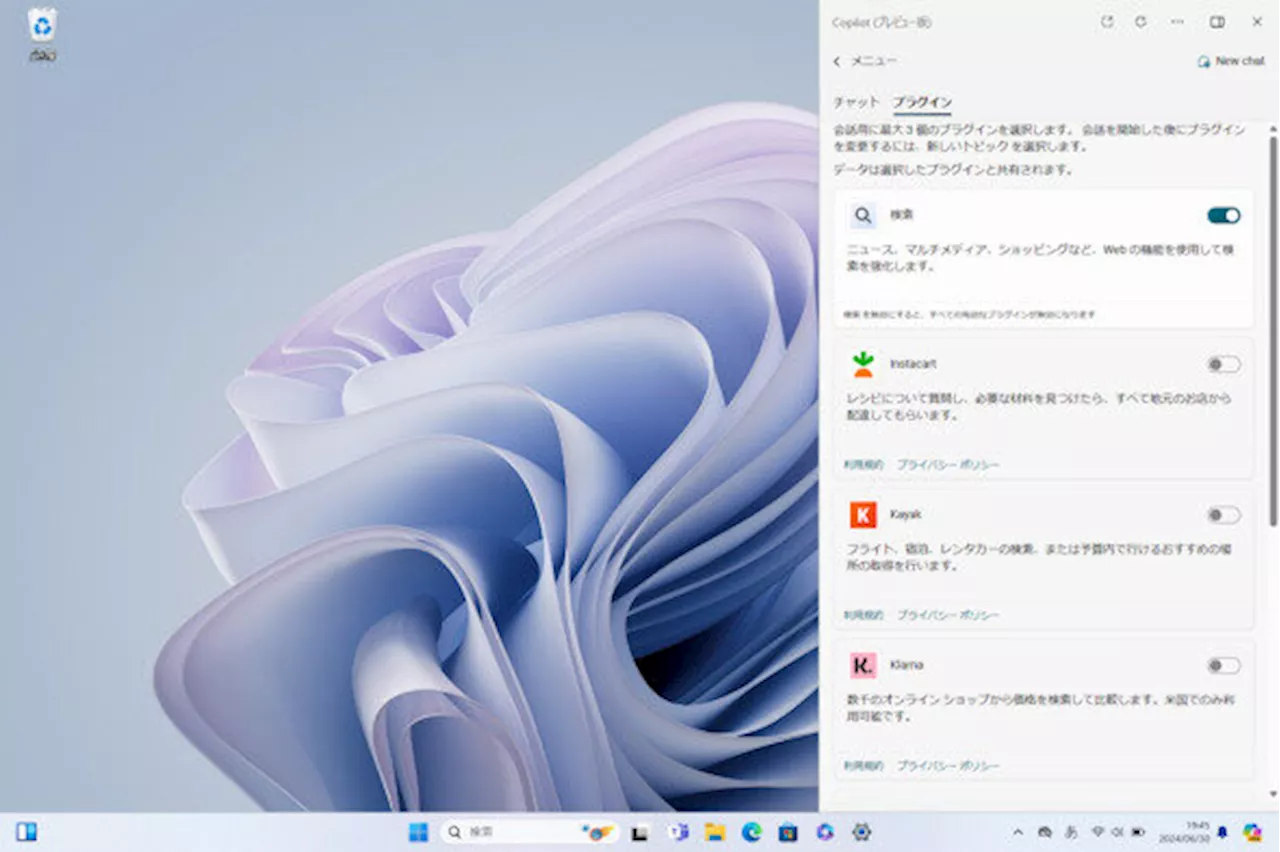Open Instacart 利用規約 link
The width and height of the screenshot is (1280, 852).
click(x=864, y=465)
